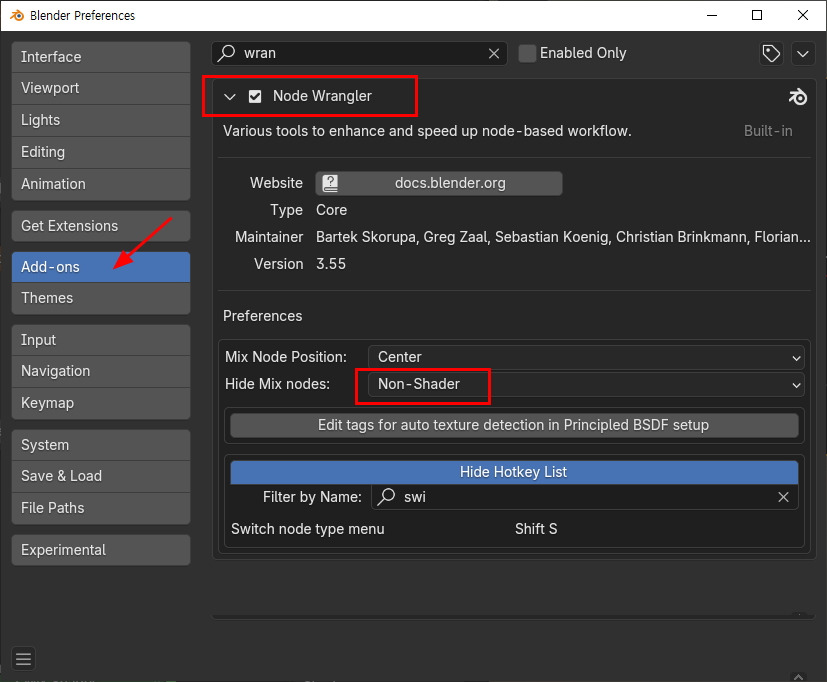Viewport: 827px width, 682px height.
Task: Select the Add-ons tab
Action: 101,267
